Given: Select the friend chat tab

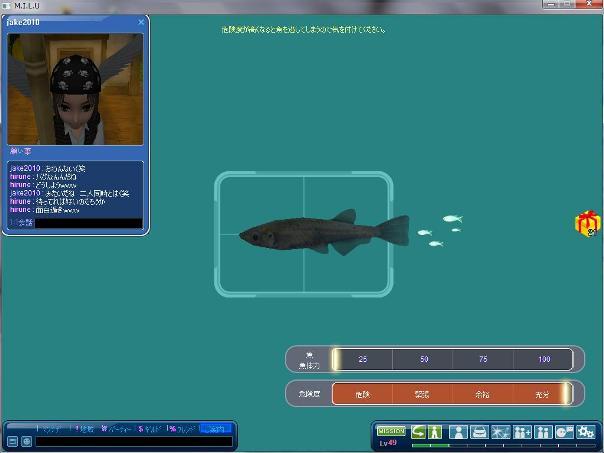Looking at the screenshot, I should (x=181, y=428).
